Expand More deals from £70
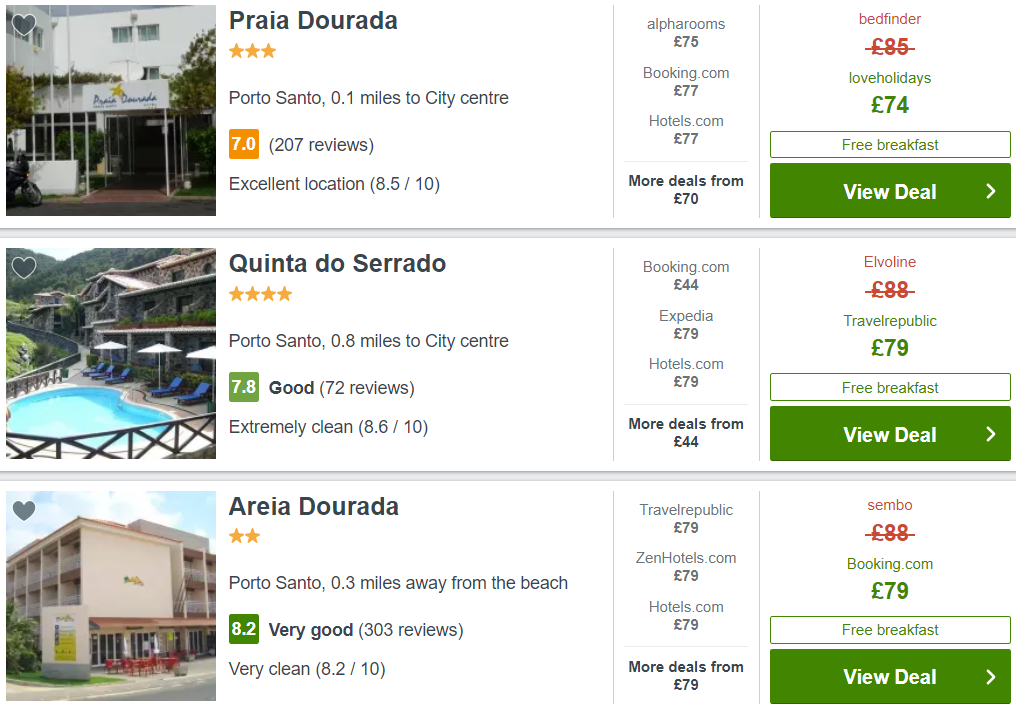 click(686, 190)
